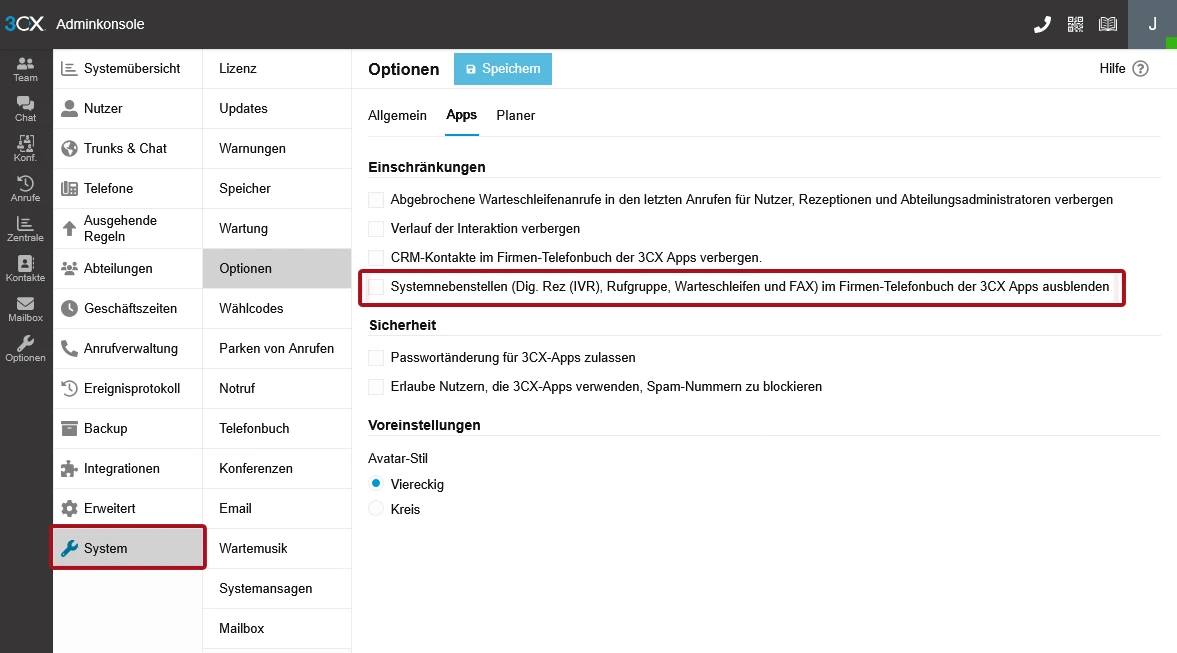This screenshot has width=1177, height=653.
Task: Switch to the Planer tab
Action: tap(516, 115)
